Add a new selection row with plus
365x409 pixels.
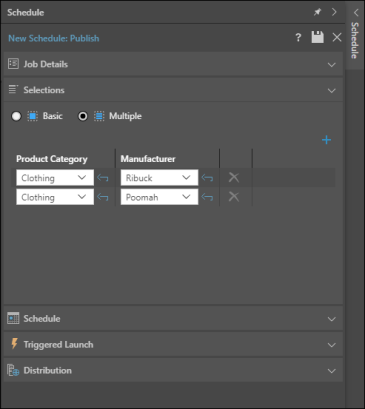point(326,140)
